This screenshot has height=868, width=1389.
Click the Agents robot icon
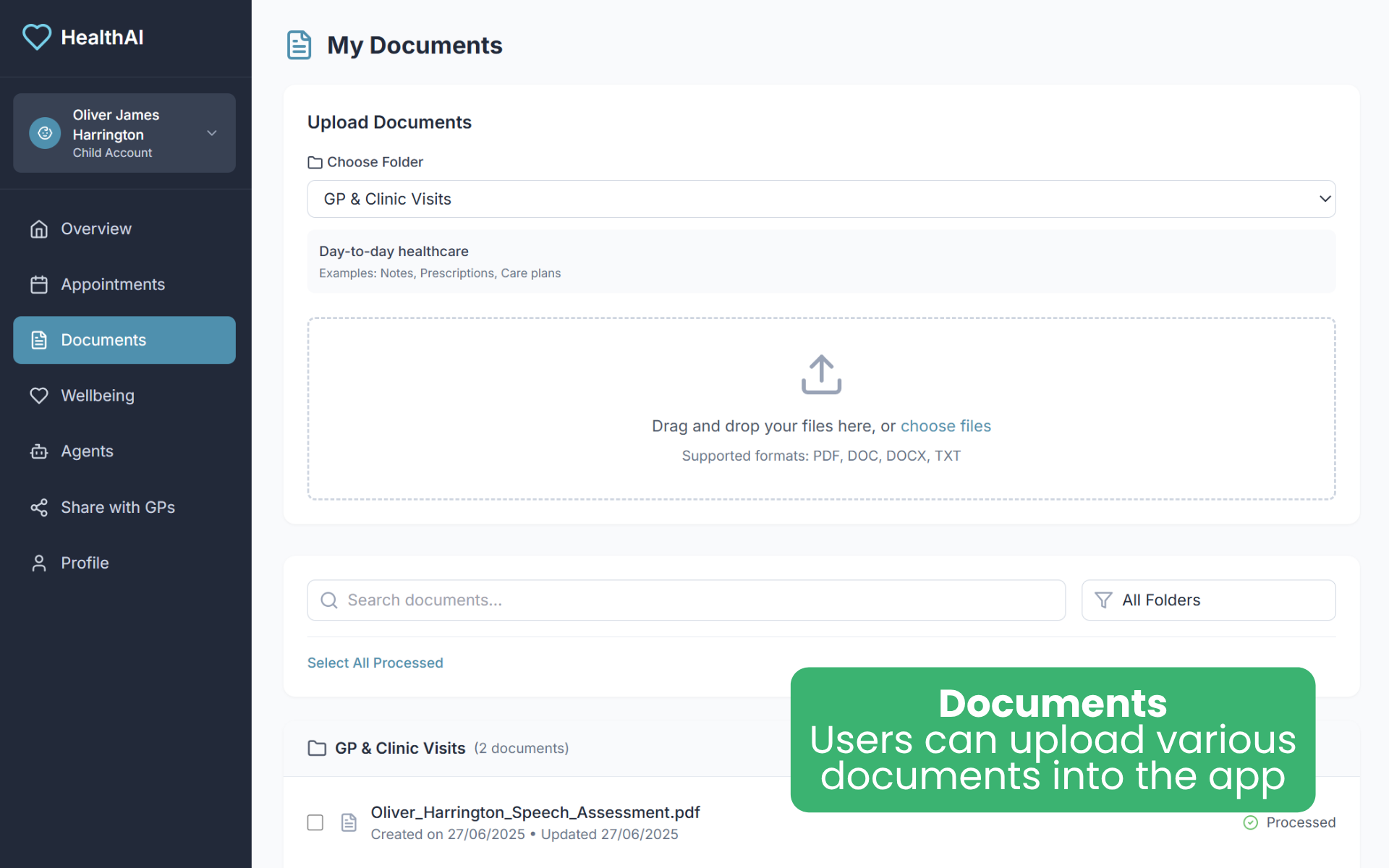(x=39, y=451)
